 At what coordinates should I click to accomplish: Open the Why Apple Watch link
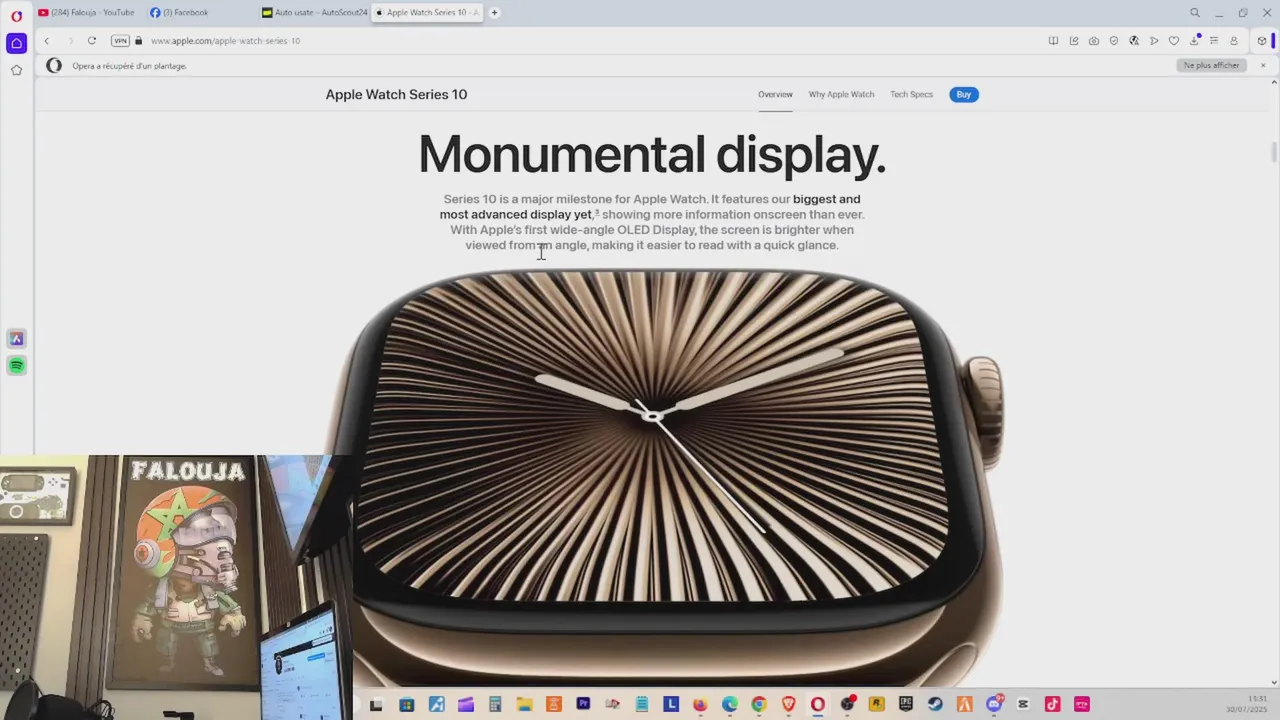tap(841, 94)
